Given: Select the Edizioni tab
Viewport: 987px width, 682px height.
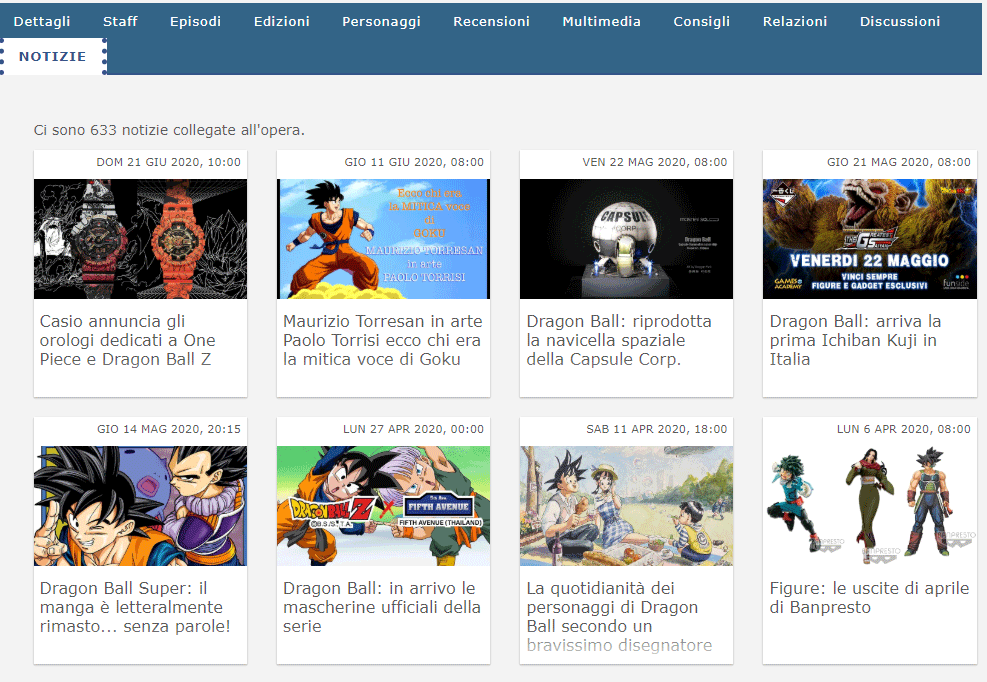Looking at the screenshot, I should pos(281,21).
